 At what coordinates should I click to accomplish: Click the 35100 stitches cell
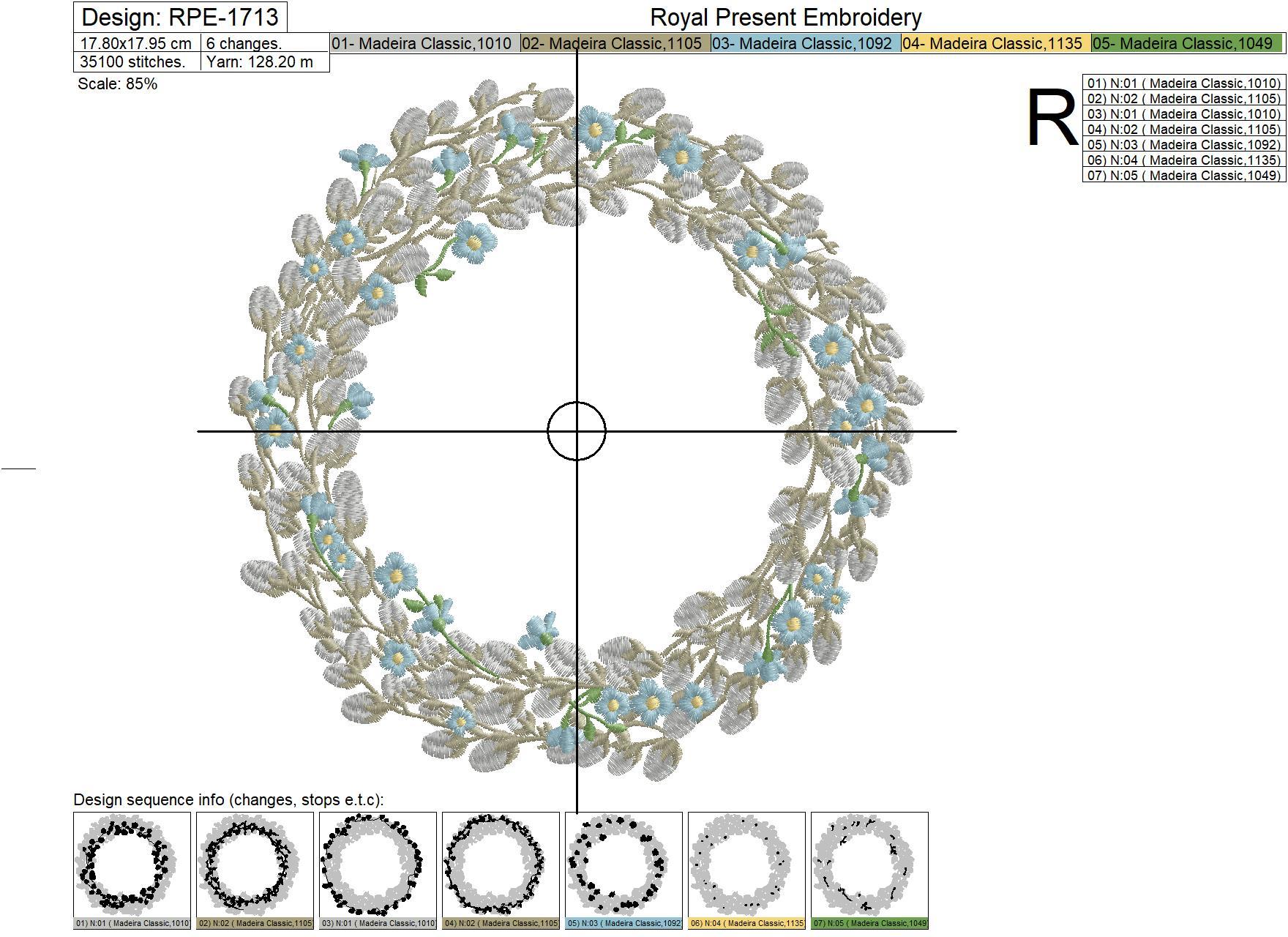pyautogui.click(x=137, y=62)
